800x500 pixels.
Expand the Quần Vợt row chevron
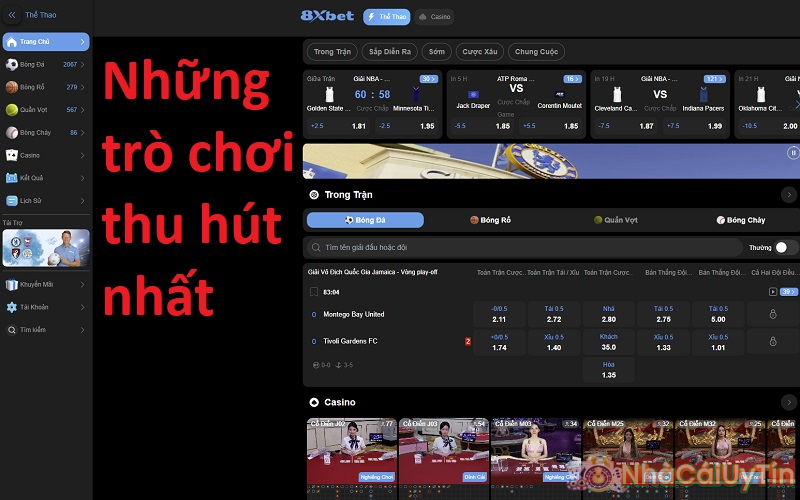pyautogui.click(x=83, y=110)
